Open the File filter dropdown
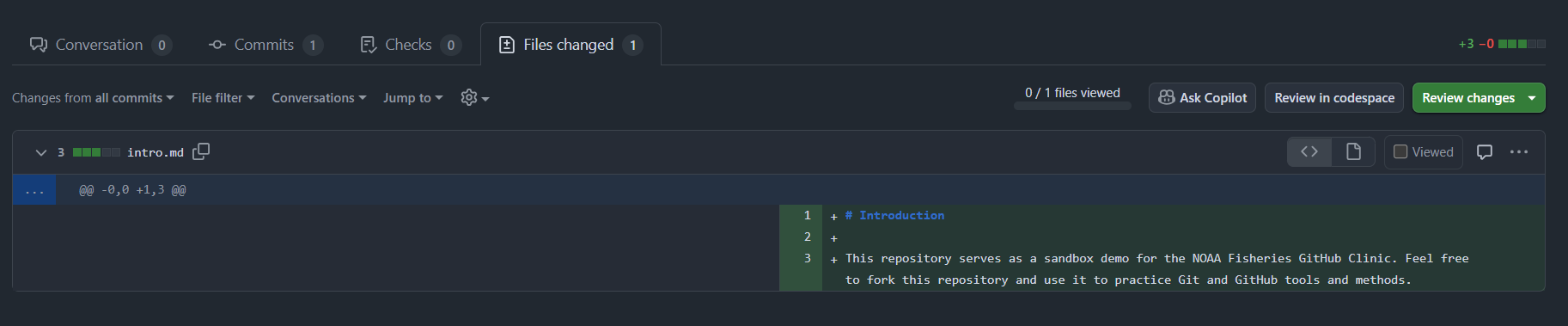 (x=223, y=98)
